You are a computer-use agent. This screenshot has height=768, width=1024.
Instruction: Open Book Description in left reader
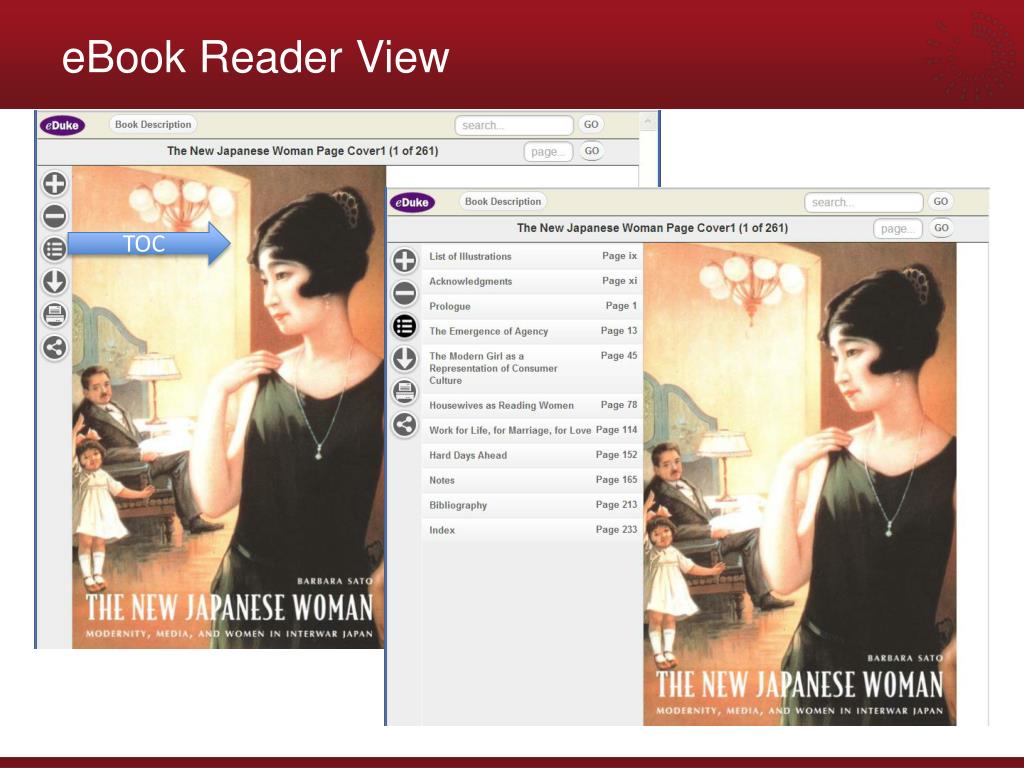[153, 124]
